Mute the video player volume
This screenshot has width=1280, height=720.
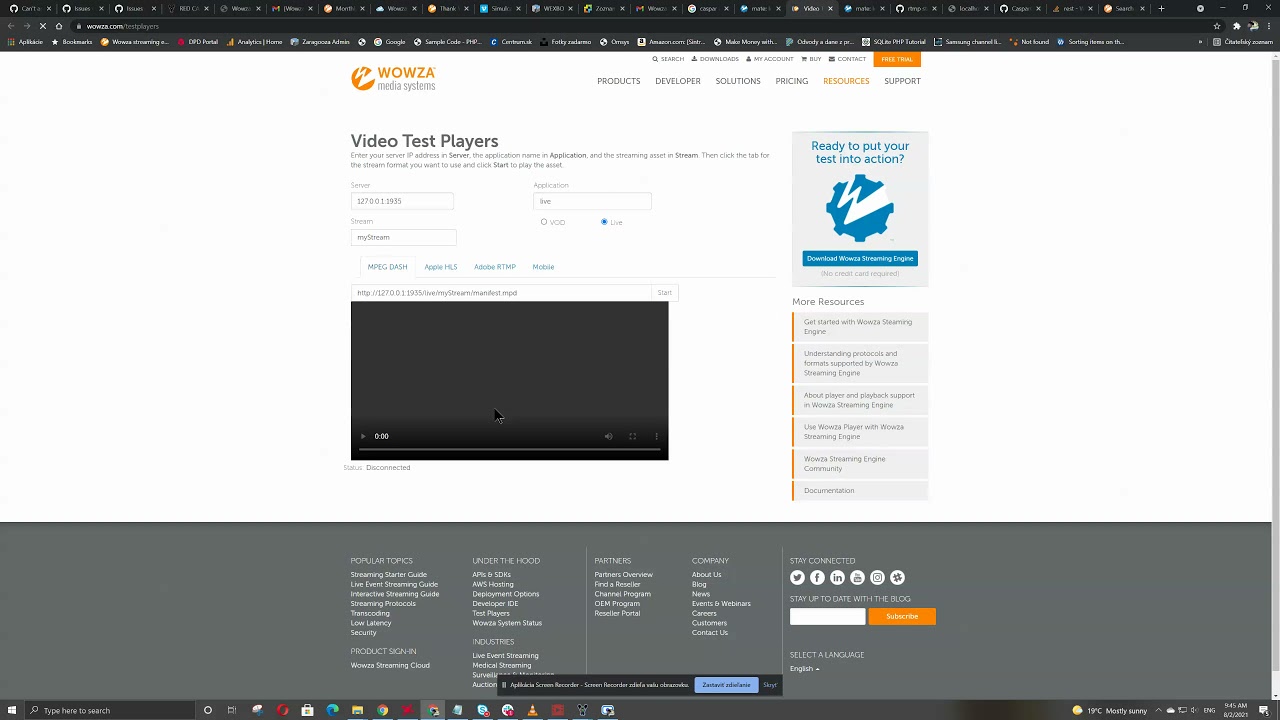608,436
